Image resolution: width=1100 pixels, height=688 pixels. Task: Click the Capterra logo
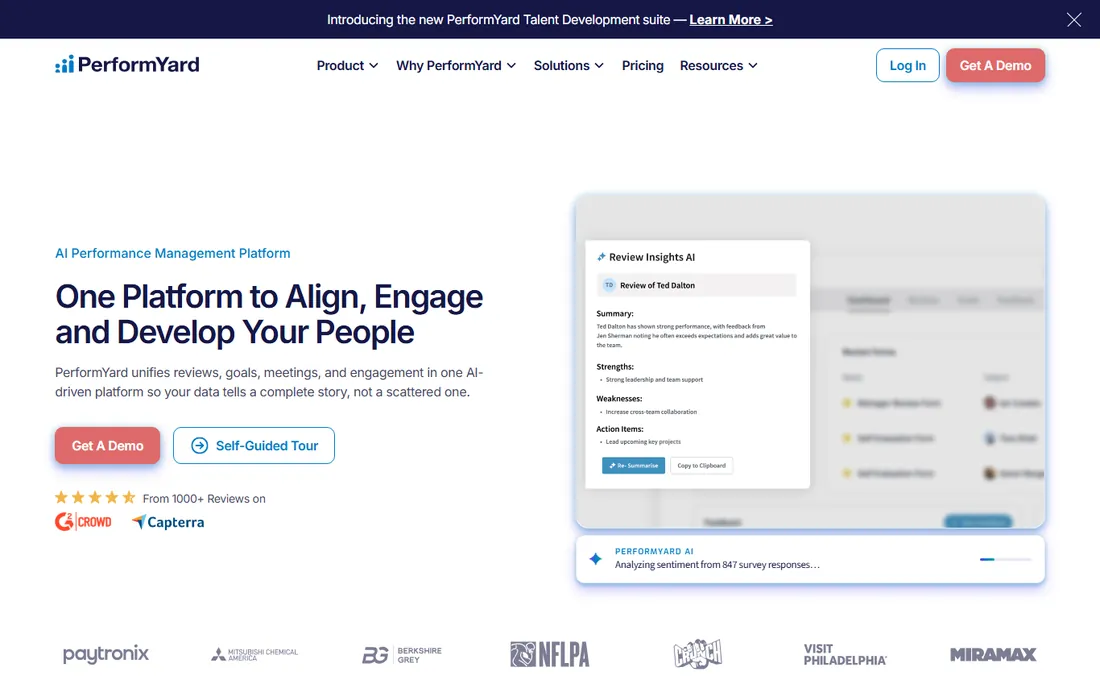click(168, 522)
